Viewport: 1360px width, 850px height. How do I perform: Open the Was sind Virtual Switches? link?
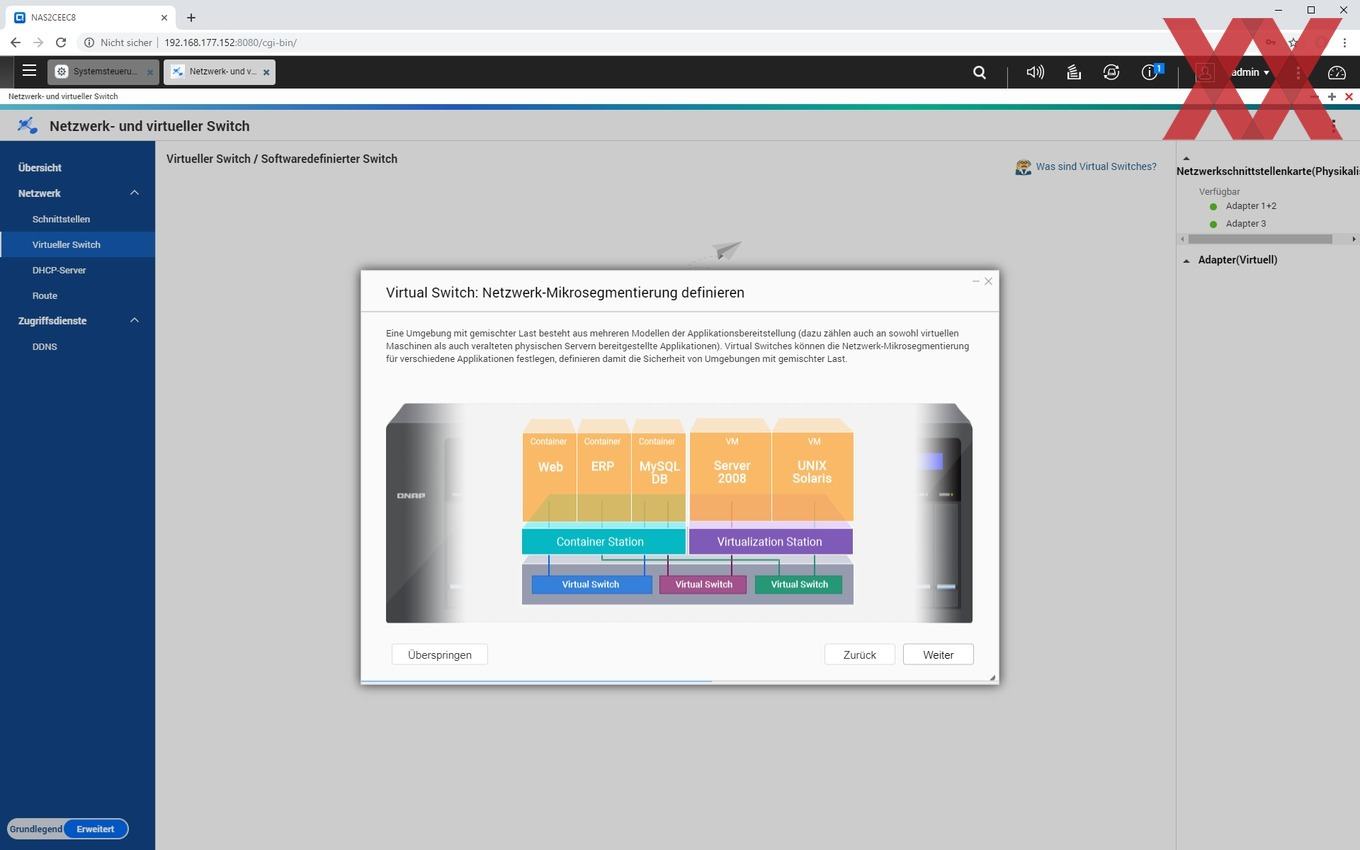tap(1096, 167)
